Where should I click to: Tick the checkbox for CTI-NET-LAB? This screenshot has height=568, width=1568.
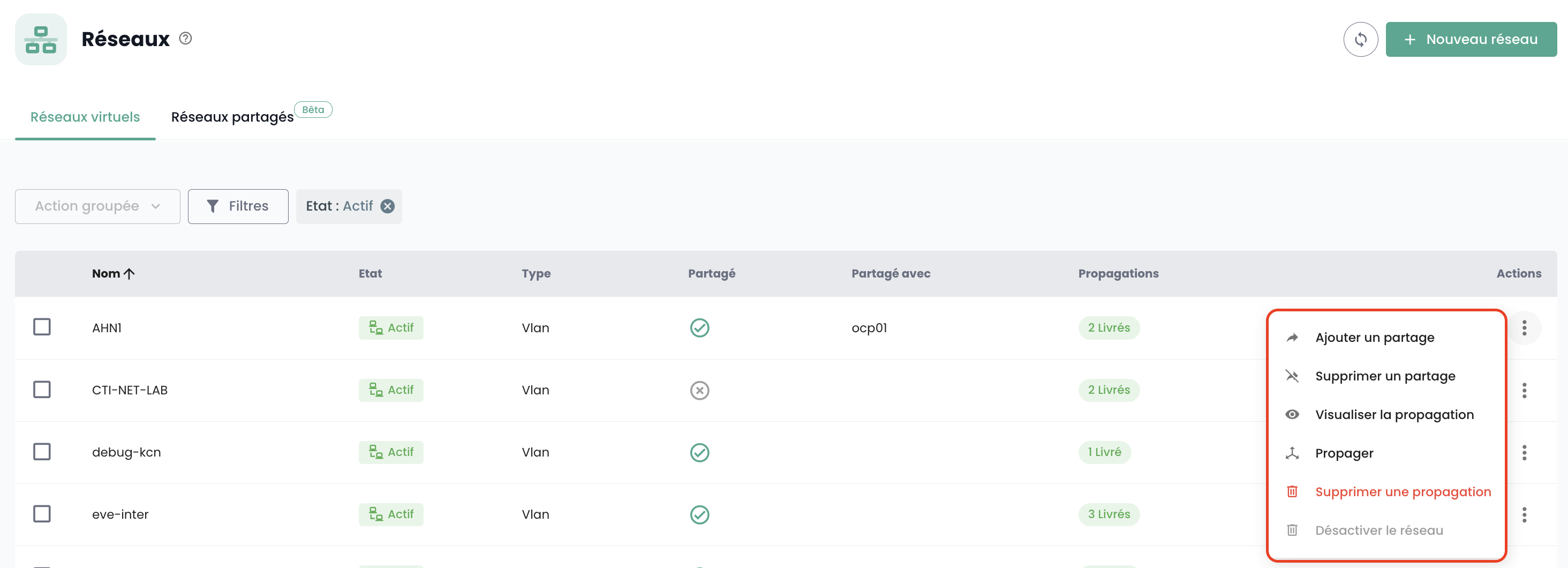[42, 389]
